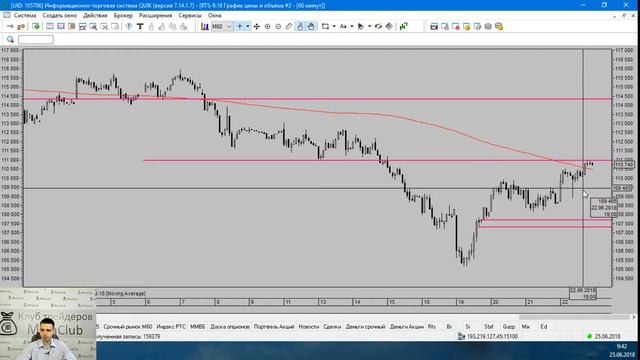Screen dimensions: 640x360
Task: Open the M60 timeframe dropdown
Action: pyautogui.click(x=222, y=27)
